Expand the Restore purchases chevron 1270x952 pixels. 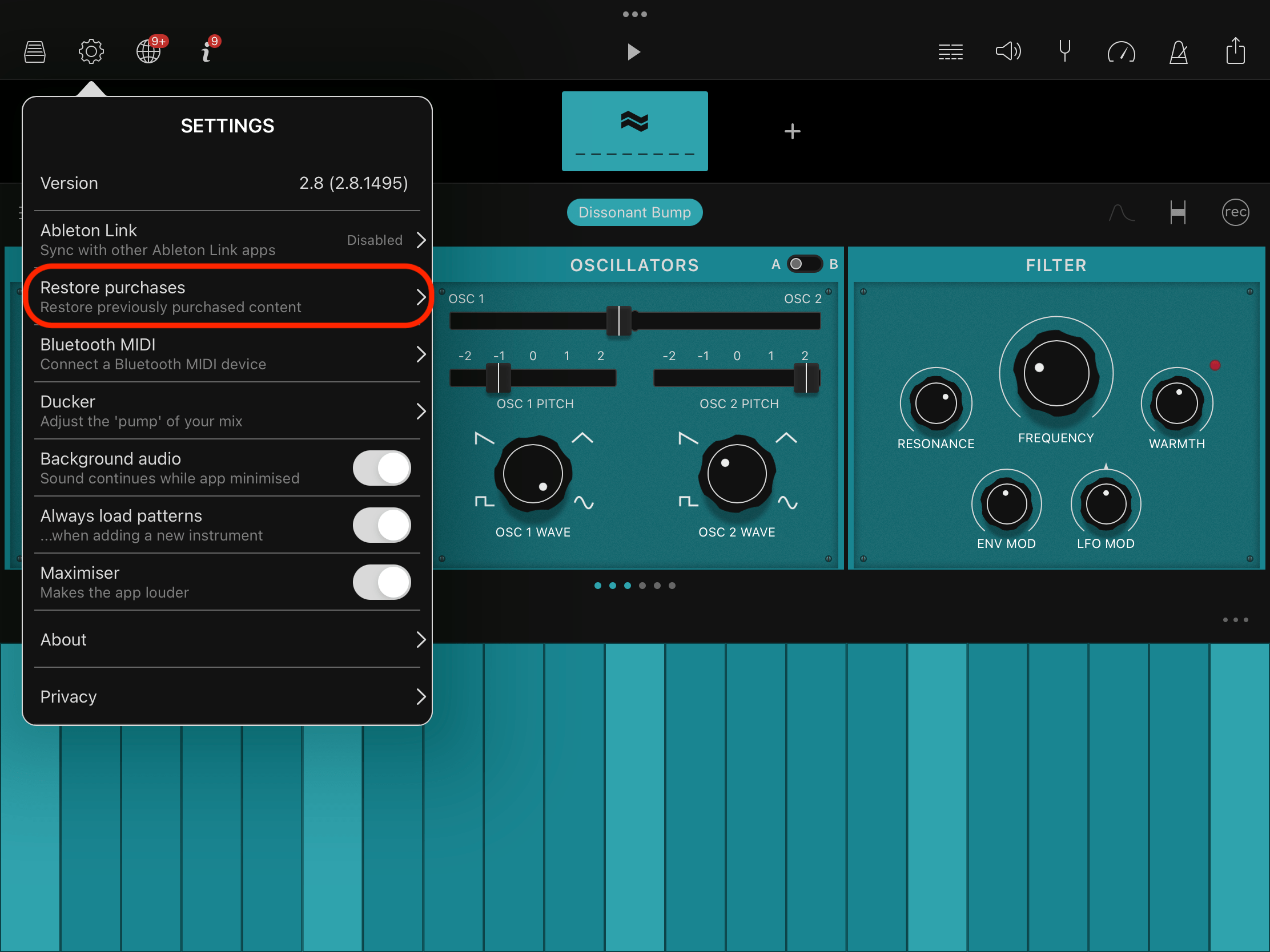tap(421, 297)
